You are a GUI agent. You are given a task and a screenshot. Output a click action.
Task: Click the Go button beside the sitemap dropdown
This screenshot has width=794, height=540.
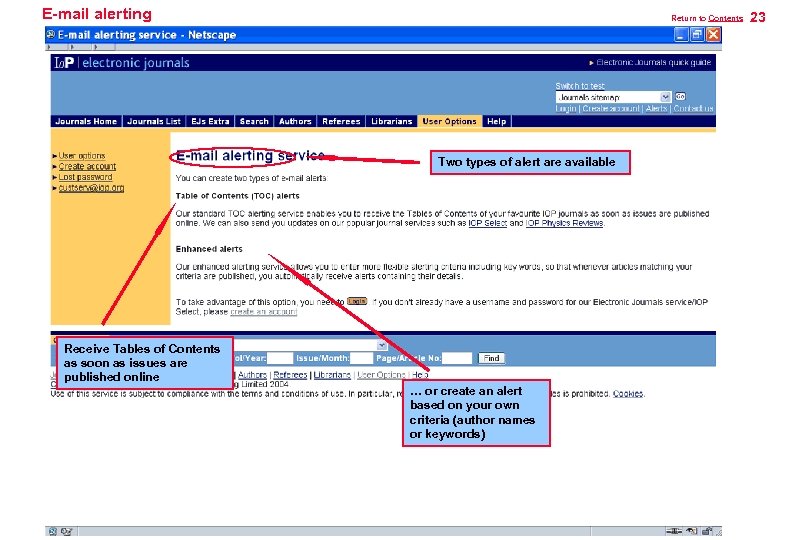pyautogui.click(x=680, y=96)
